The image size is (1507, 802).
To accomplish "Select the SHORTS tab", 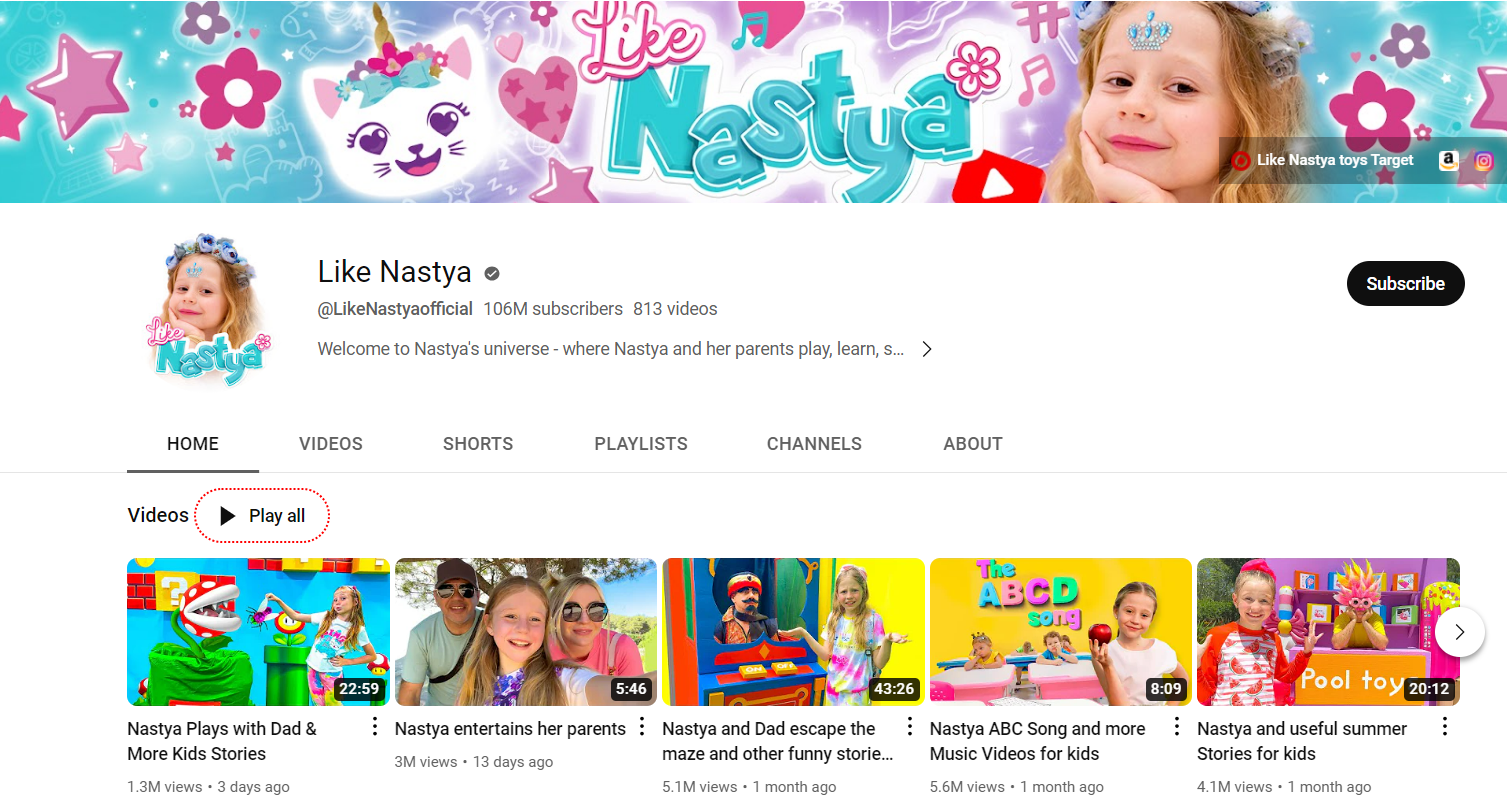I will point(477,443).
